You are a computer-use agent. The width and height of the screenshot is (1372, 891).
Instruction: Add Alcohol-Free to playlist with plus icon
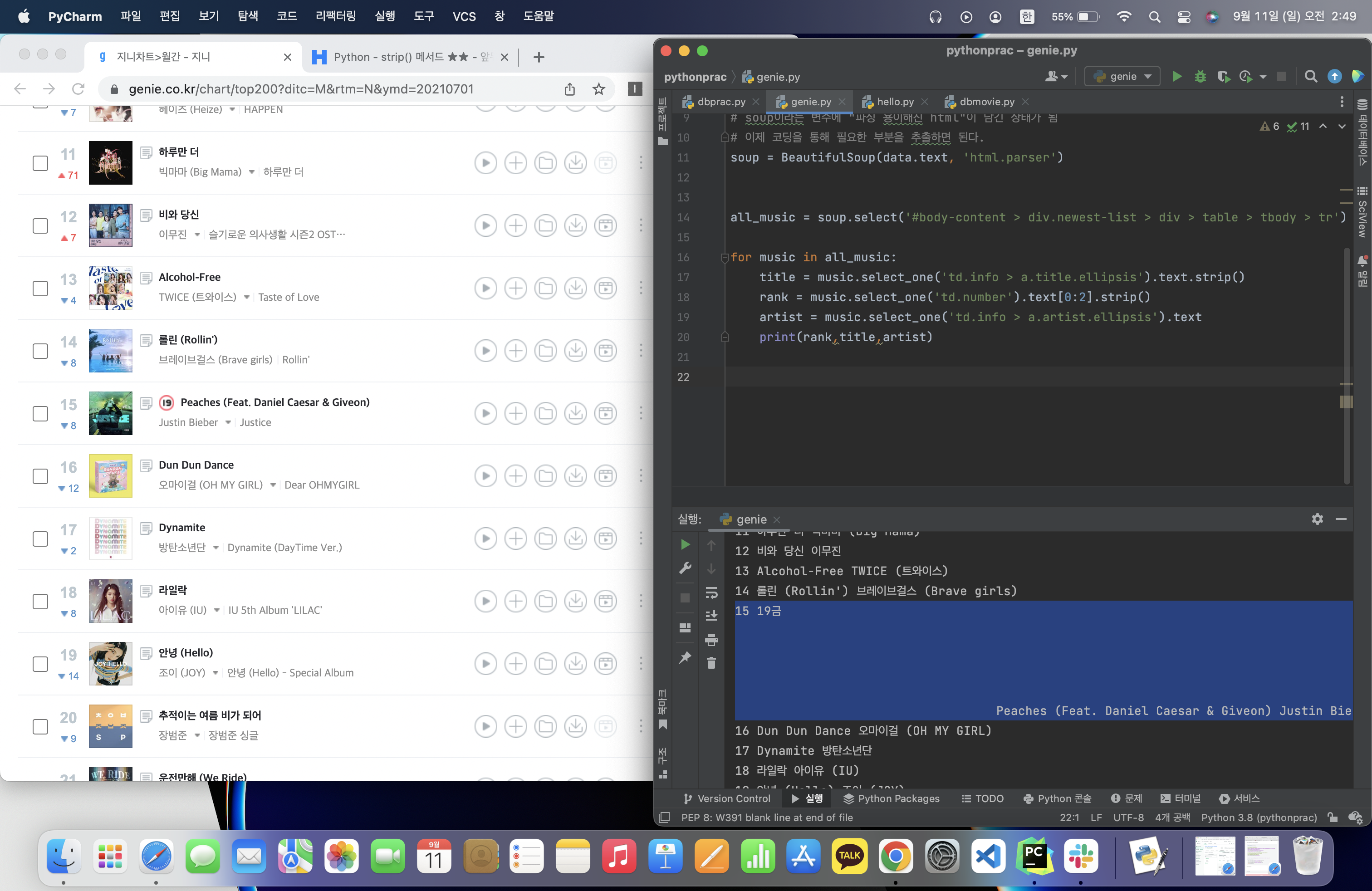(516, 288)
